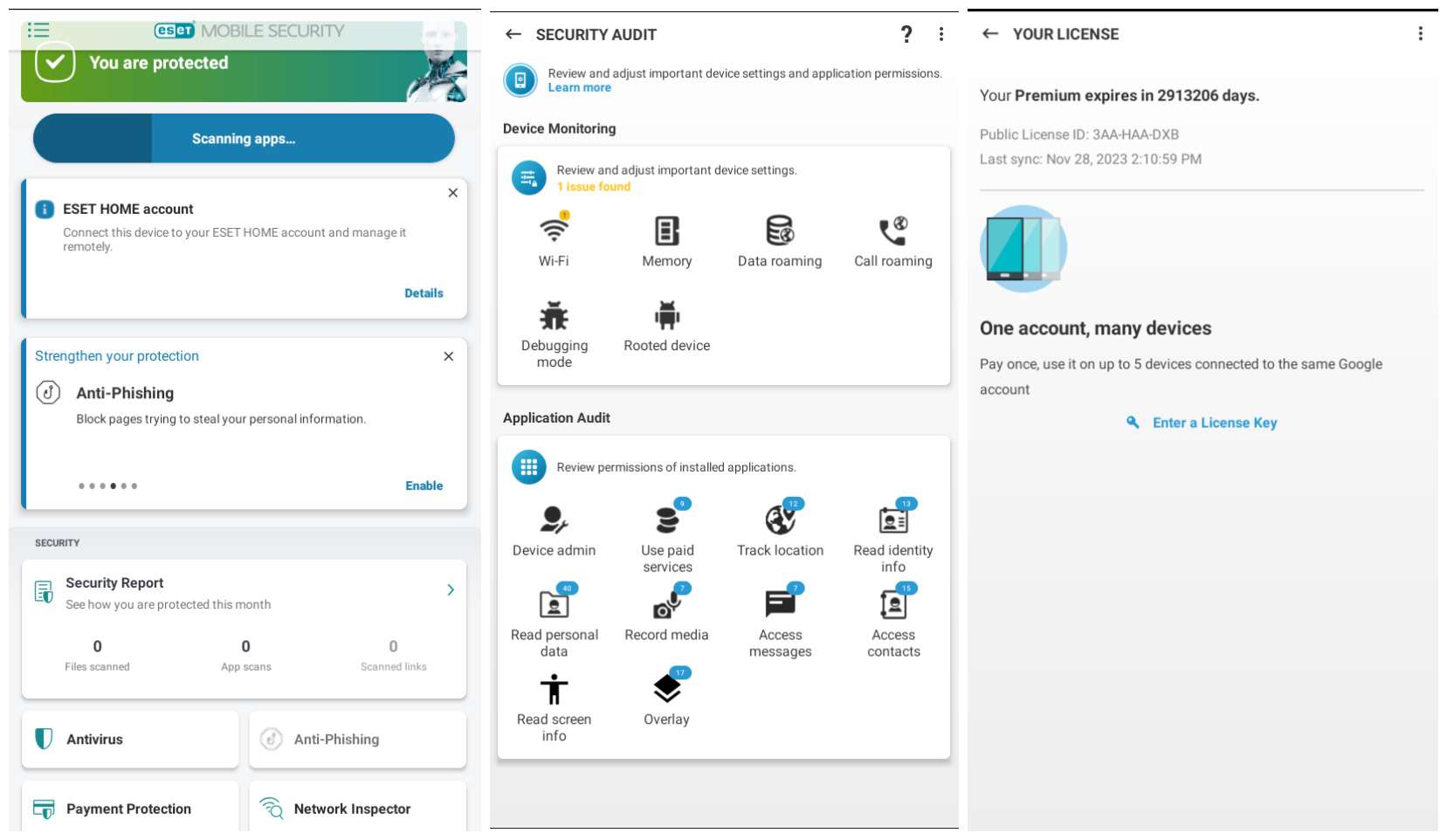The width and height of the screenshot is (1447, 840).
Task: Open the three-dot menu in Your License
Action: [1420, 33]
